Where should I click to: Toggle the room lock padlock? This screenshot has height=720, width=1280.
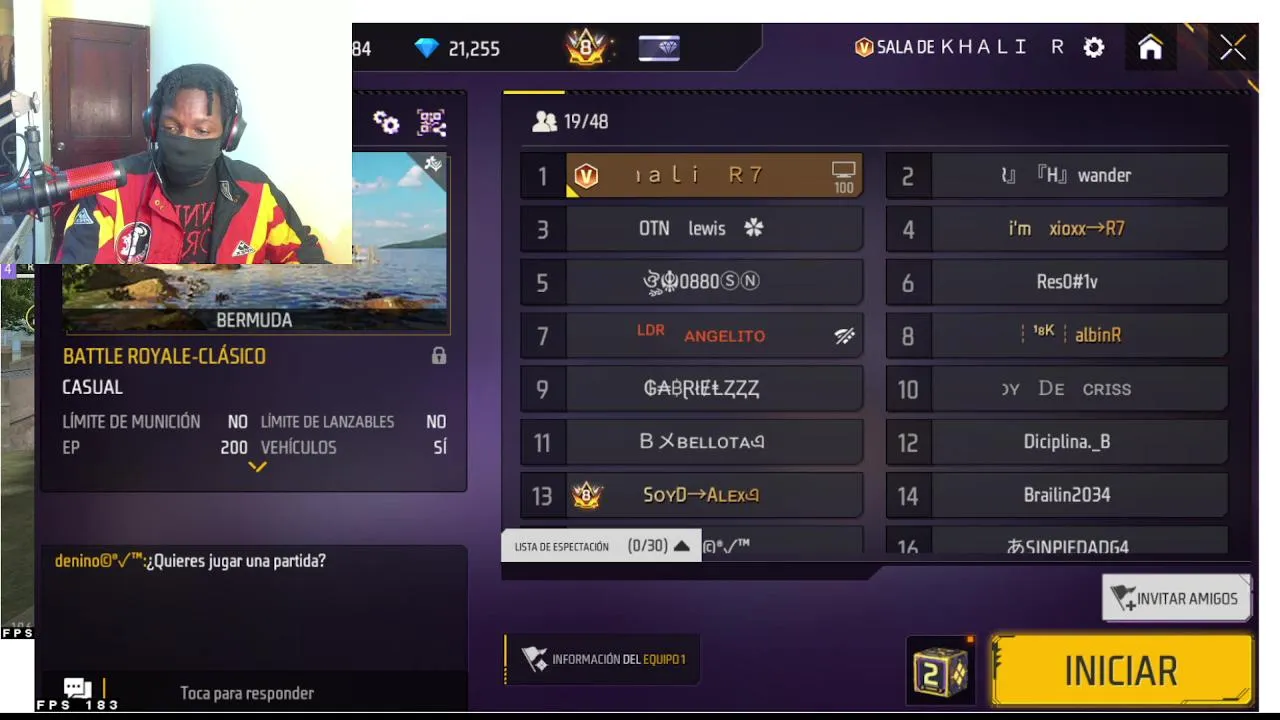pos(438,356)
